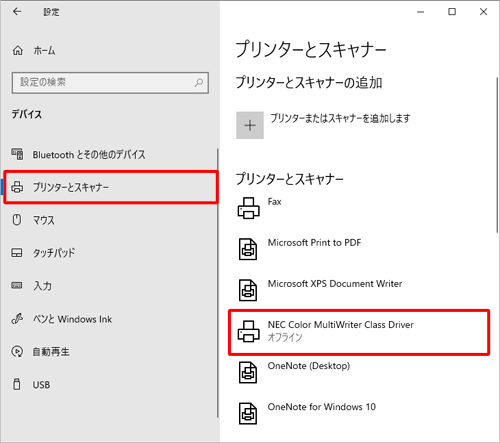Click the Bluetooth devices icon

pyautogui.click(x=17, y=154)
